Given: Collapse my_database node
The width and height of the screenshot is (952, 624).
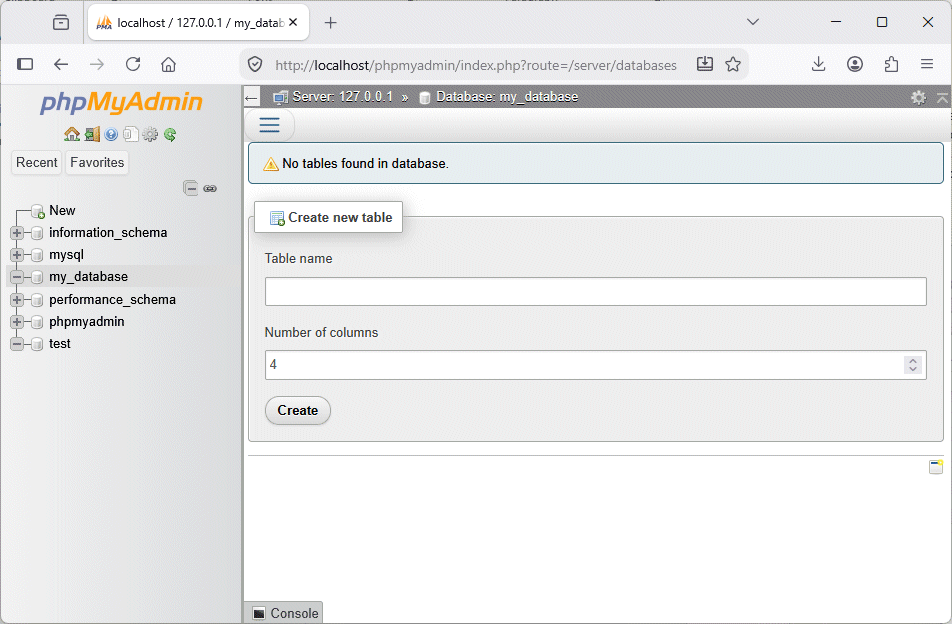Looking at the screenshot, I should pos(17,277).
